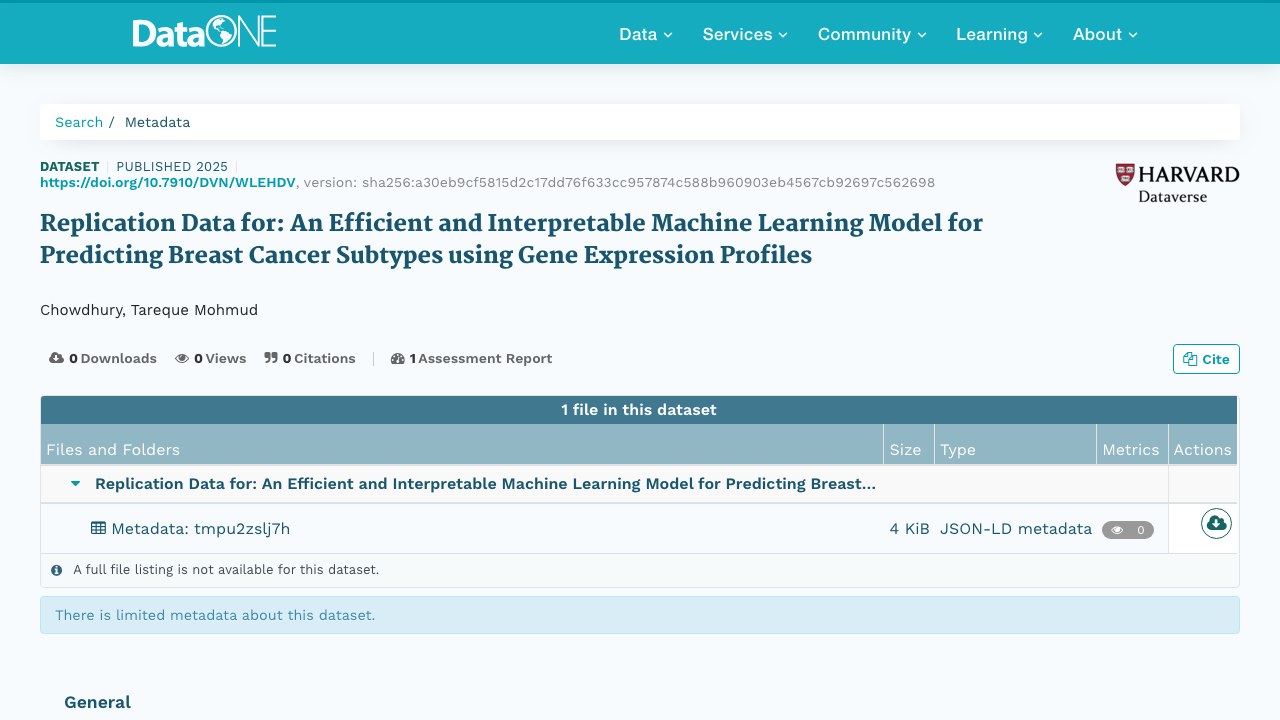The width and height of the screenshot is (1280, 720).
Task: Click the Assessment Report gauge icon
Action: (x=397, y=358)
